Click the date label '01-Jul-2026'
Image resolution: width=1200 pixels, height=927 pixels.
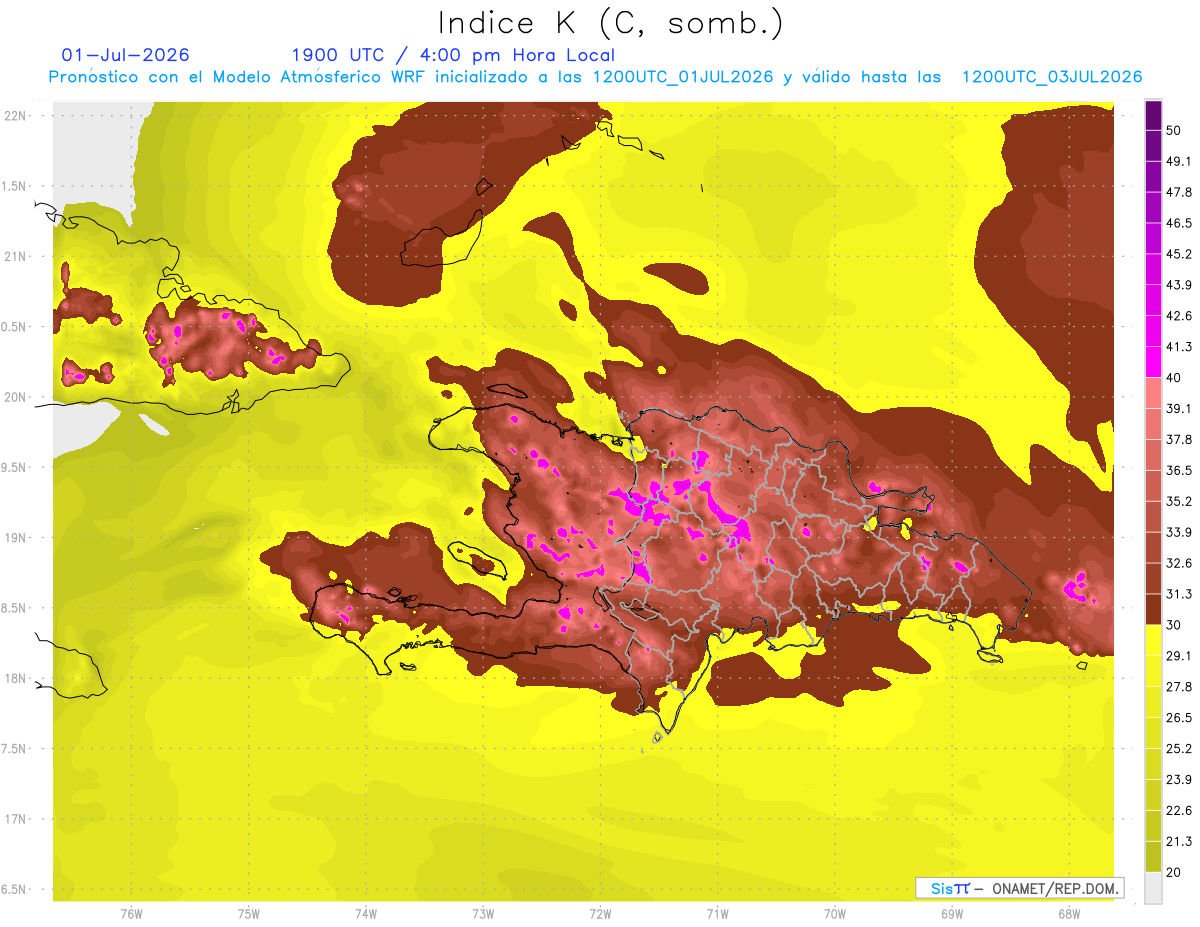(125, 55)
